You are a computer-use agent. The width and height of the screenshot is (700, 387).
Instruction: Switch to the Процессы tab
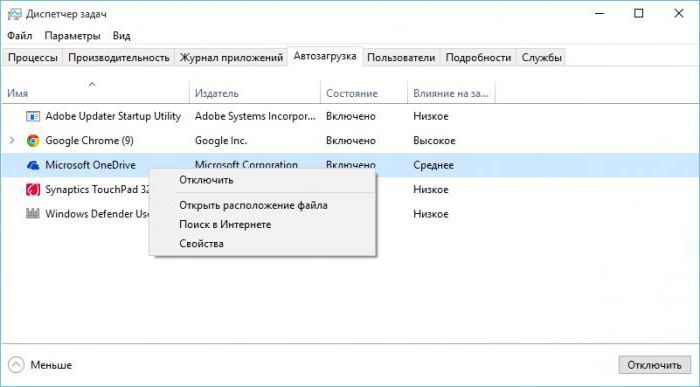tap(33, 58)
